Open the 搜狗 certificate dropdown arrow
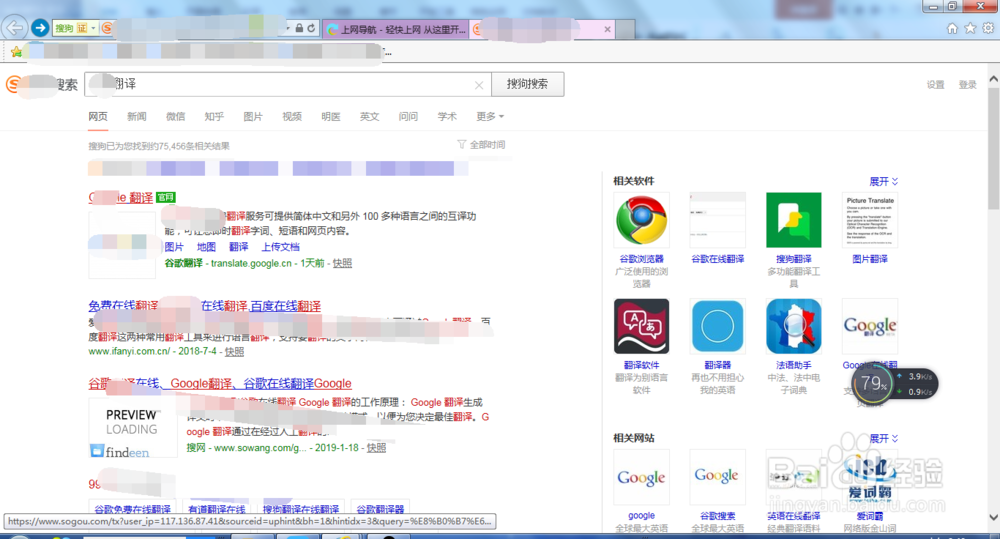The height and width of the screenshot is (539, 1000). [x=93, y=28]
